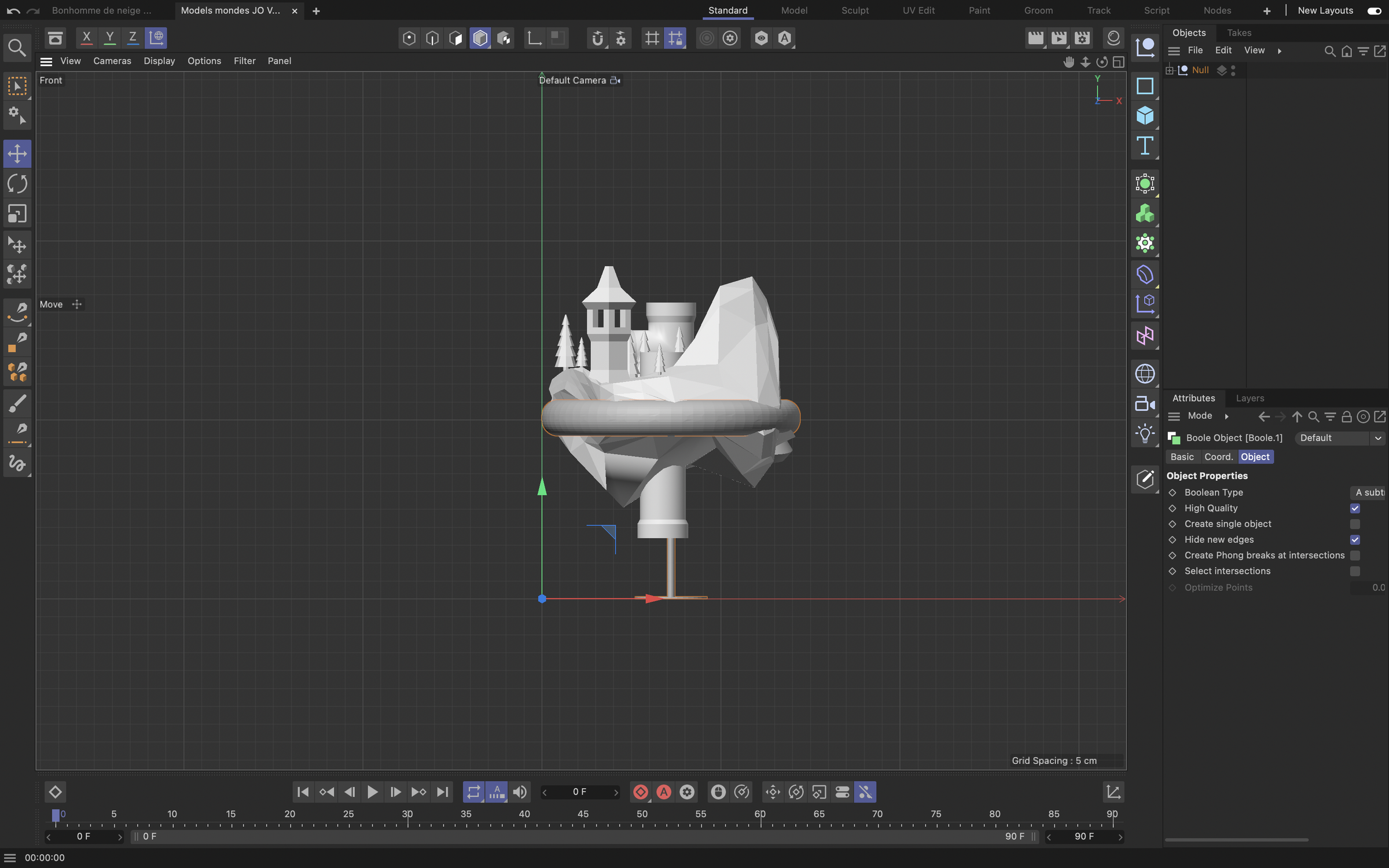Toggle timeline loop playback
The width and height of the screenshot is (1389, 868).
click(473, 792)
